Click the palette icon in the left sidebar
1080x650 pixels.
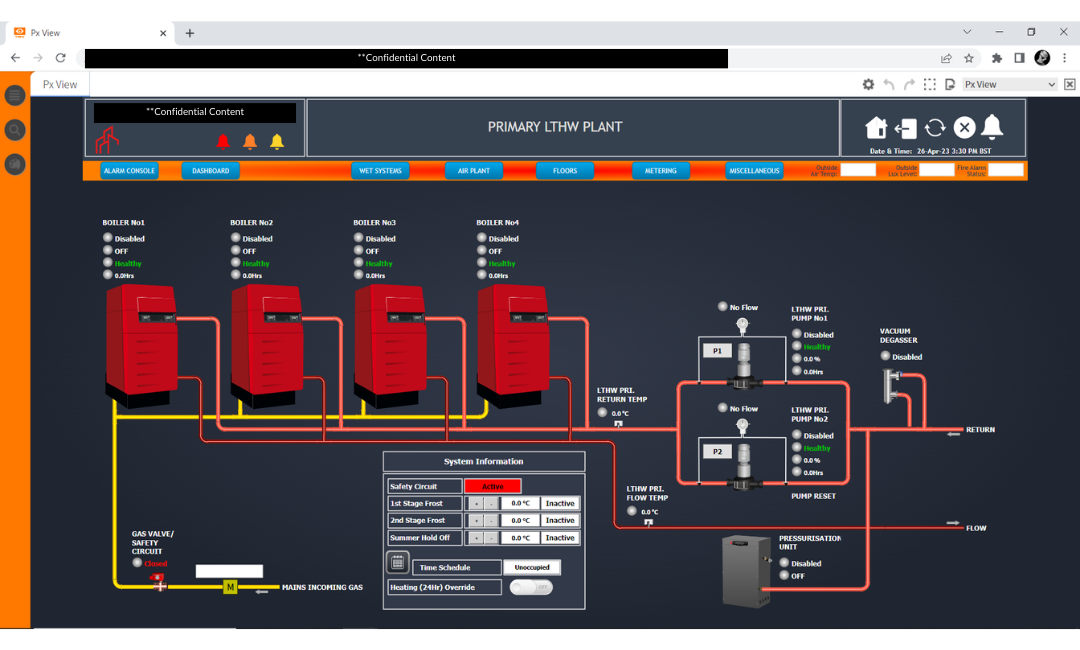click(x=14, y=163)
